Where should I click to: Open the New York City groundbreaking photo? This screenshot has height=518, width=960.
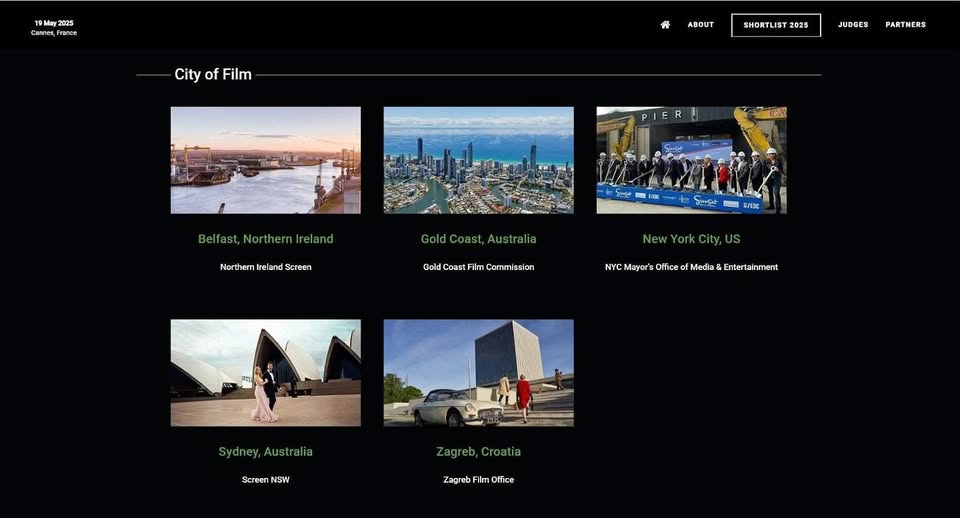point(691,160)
